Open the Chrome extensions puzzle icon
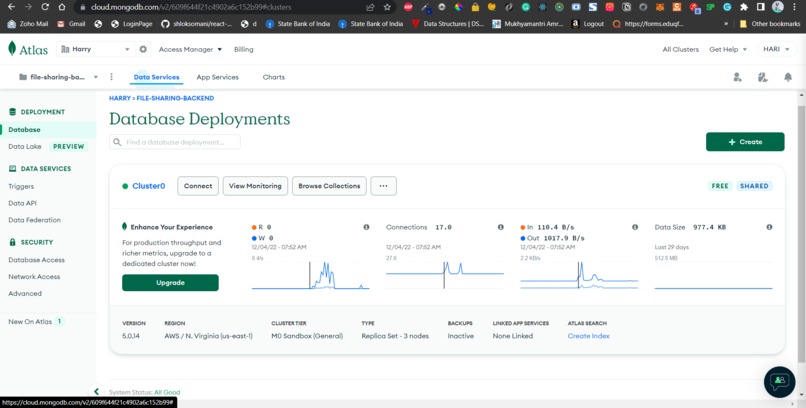806x408 pixels. click(x=744, y=7)
